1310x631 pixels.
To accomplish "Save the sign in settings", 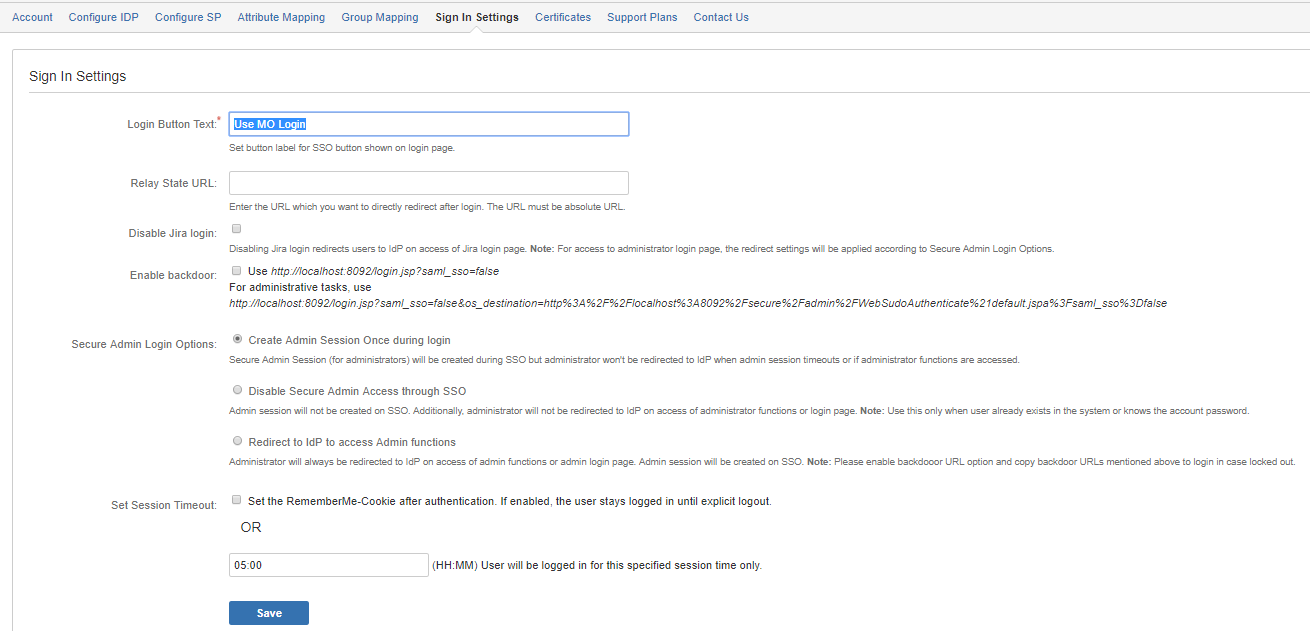I will pos(269,613).
